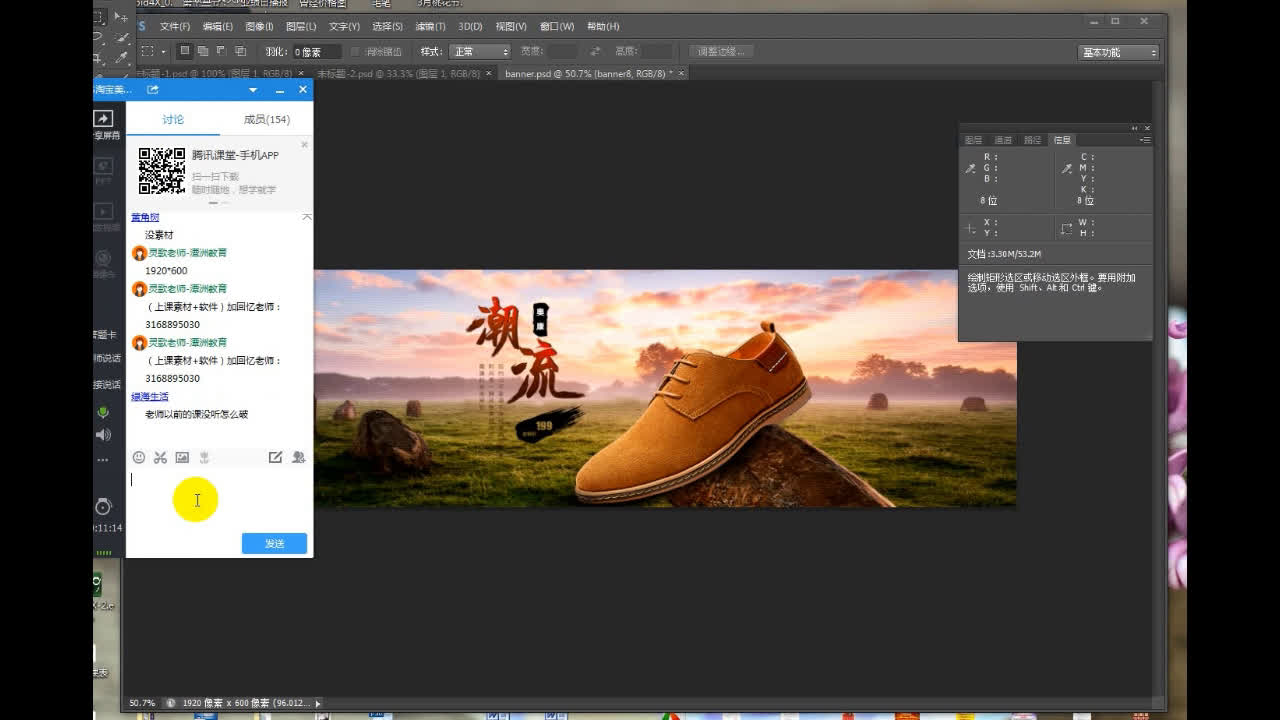The image size is (1280, 720).
Task: Click the contact person icon in chat toolbar
Action: coord(298,457)
